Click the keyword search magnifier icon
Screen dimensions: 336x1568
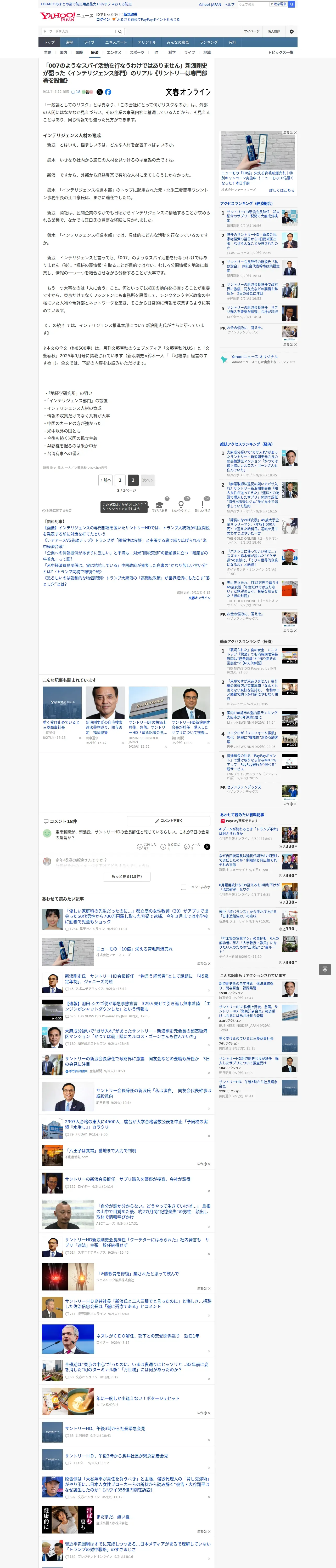120,31
